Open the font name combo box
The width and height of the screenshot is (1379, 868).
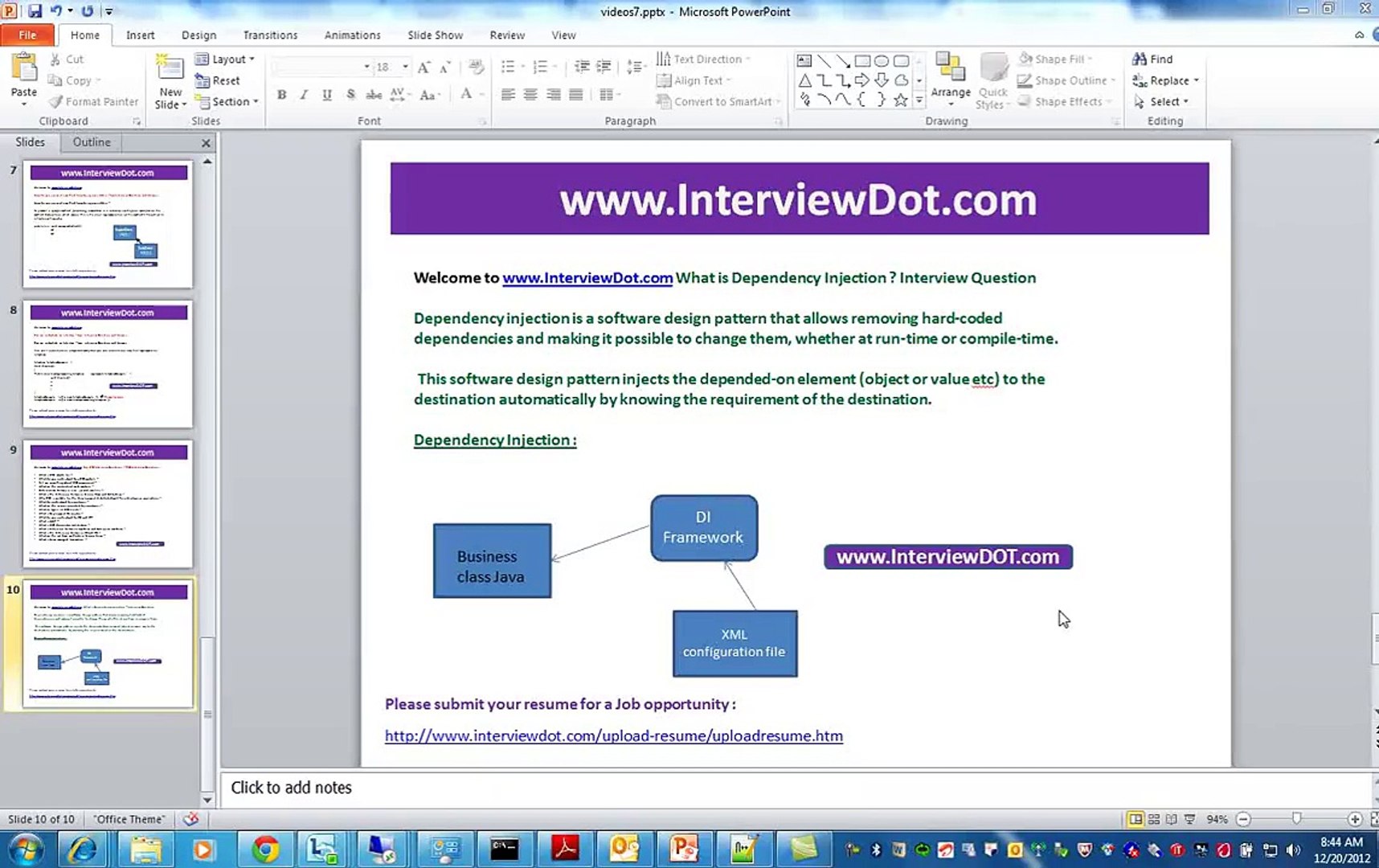[x=321, y=67]
